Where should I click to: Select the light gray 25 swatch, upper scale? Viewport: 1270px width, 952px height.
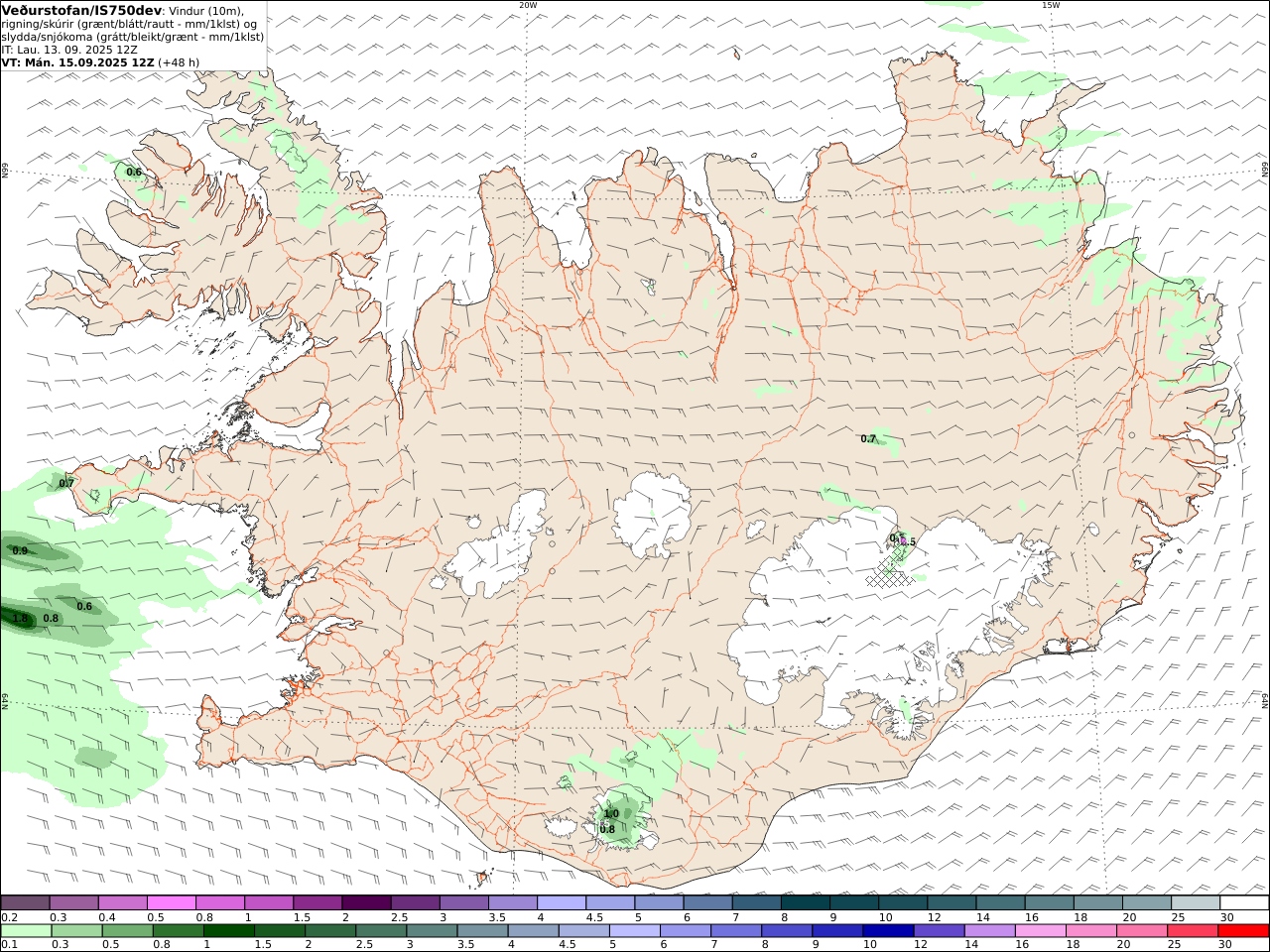click(1196, 903)
